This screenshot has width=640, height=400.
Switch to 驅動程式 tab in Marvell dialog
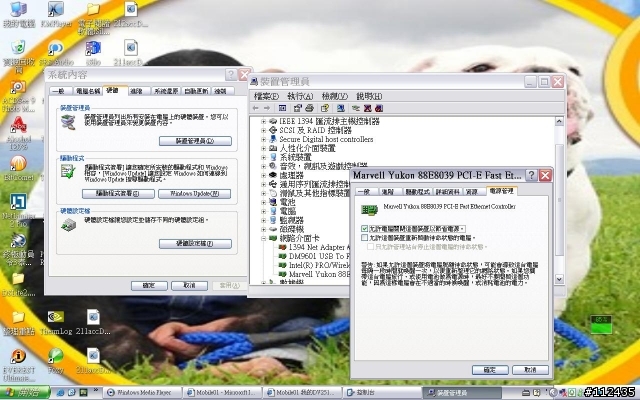(x=418, y=192)
